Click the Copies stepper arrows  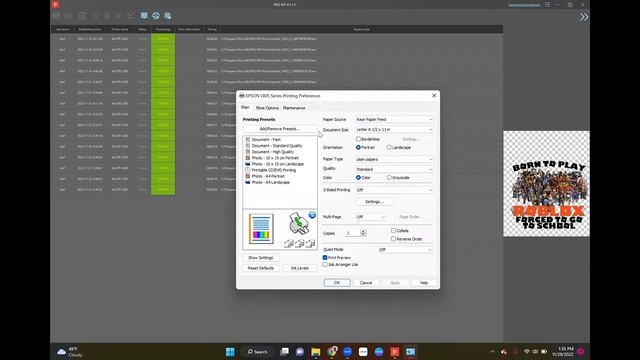point(363,233)
